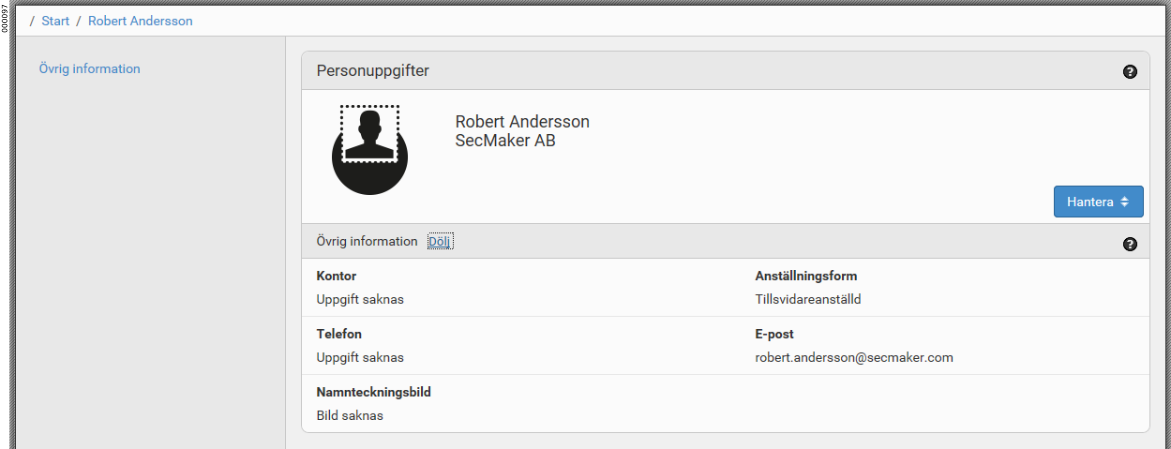Select Övrig information in the left sidebar
The height and width of the screenshot is (449, 1171).
point(89,69)
